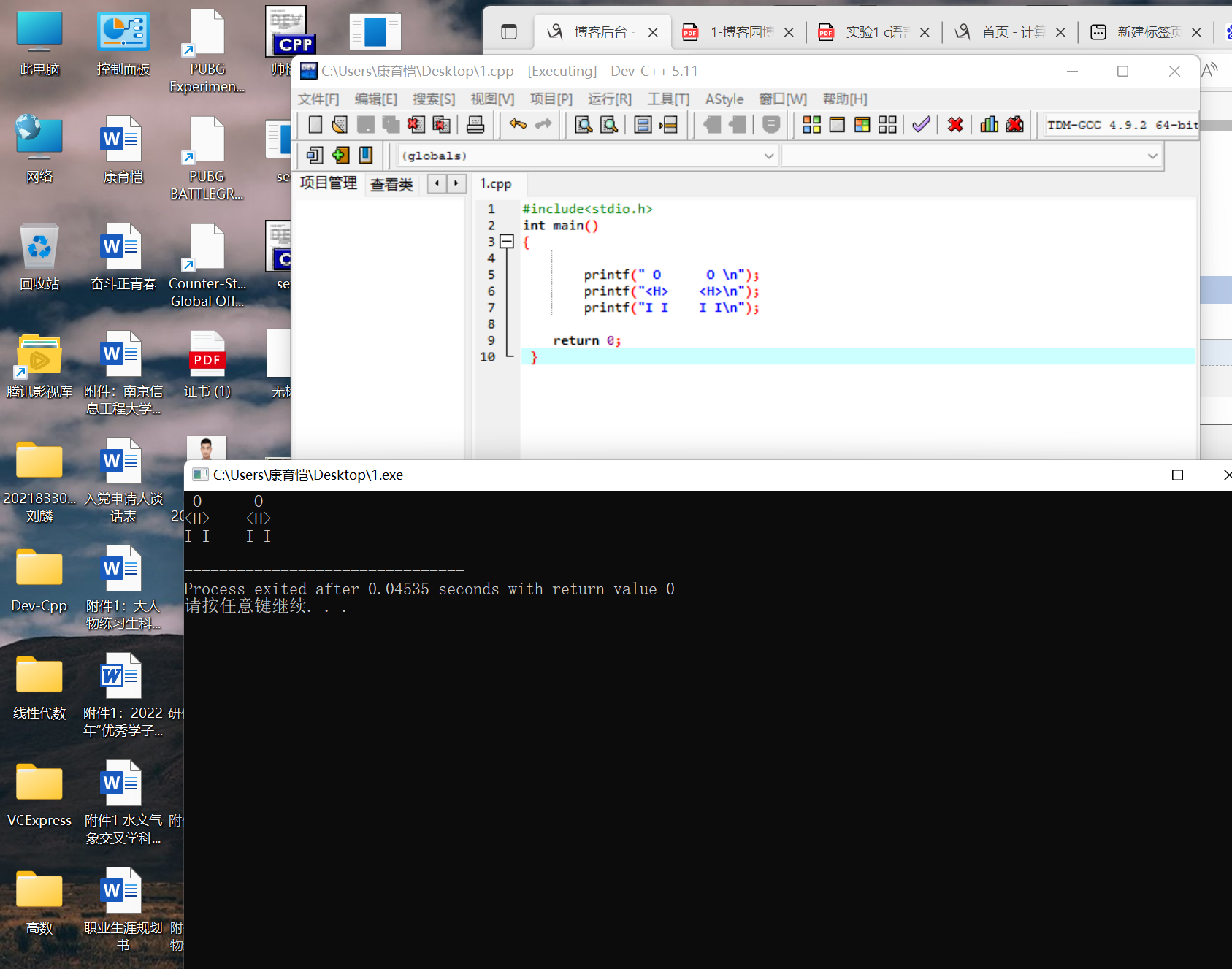
Task: Click the Goto Line toolbar icon
Action: tap(668, 125)
